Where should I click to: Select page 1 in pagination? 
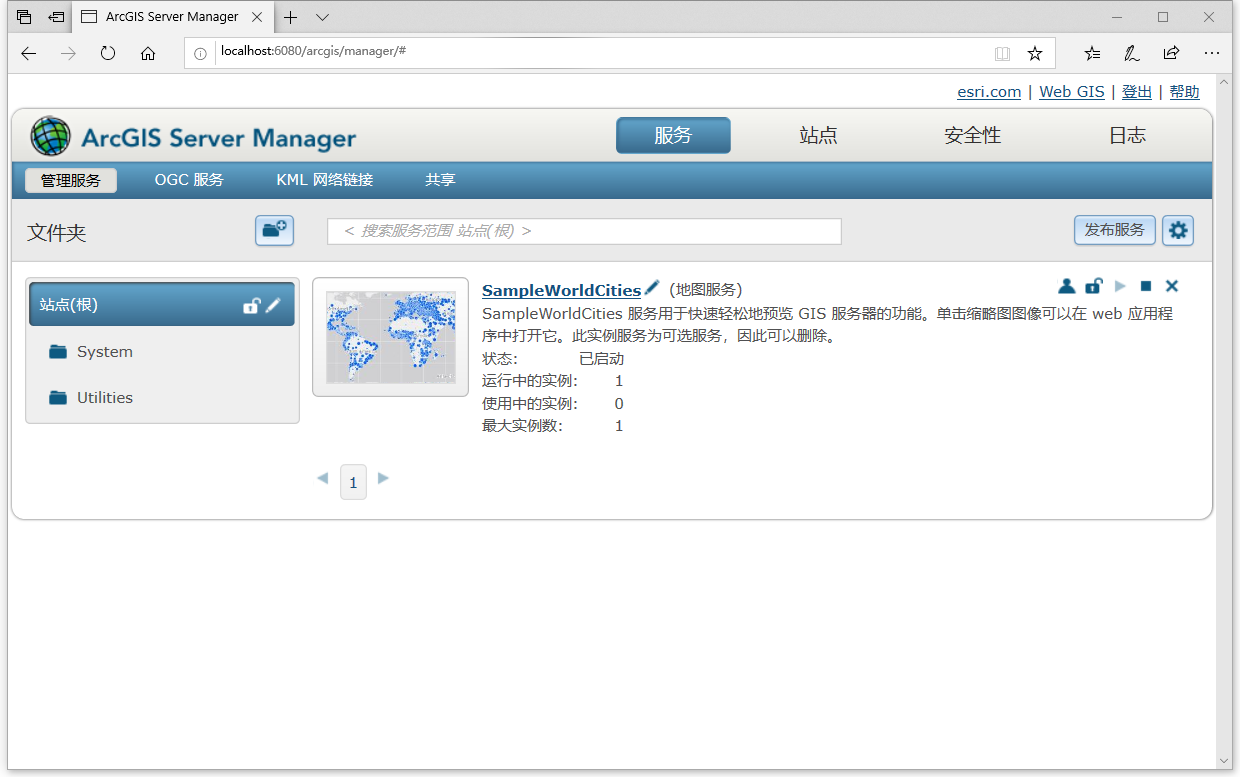click(353, 482)
